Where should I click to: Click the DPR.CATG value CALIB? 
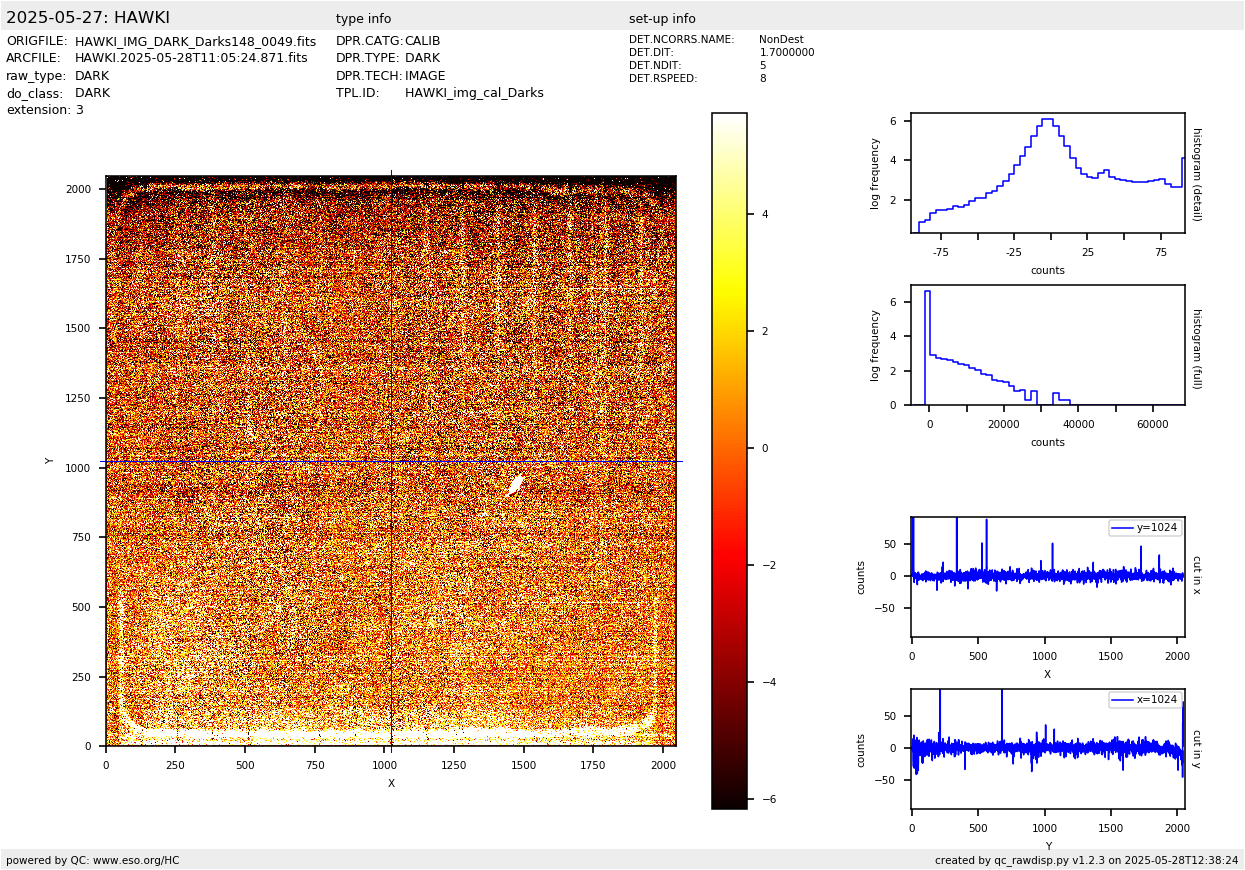422,42
